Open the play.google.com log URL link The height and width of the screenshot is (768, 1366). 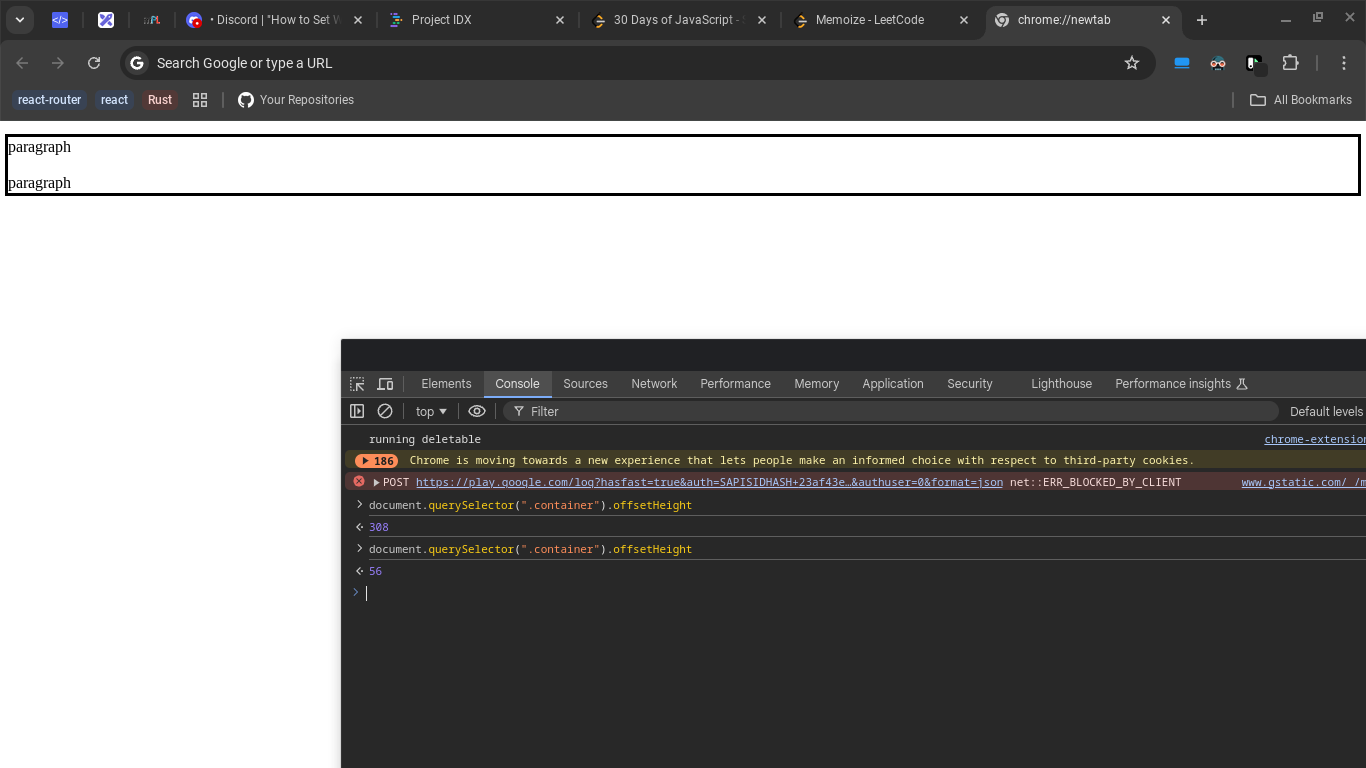(709, 482)
